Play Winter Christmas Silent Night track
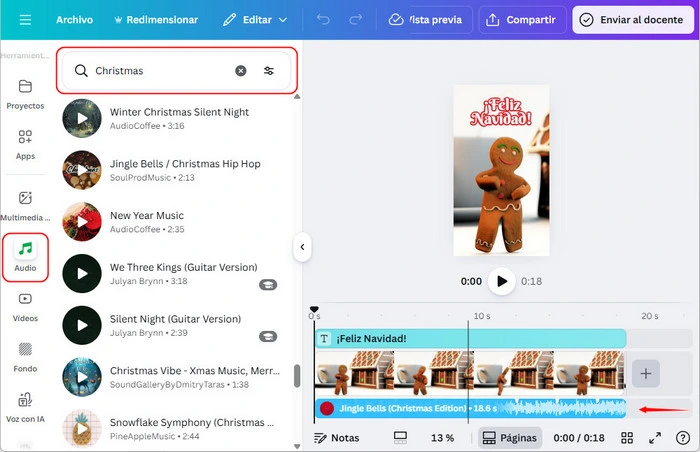Viewport: 700px width, 452px height. tap(82, 118)
